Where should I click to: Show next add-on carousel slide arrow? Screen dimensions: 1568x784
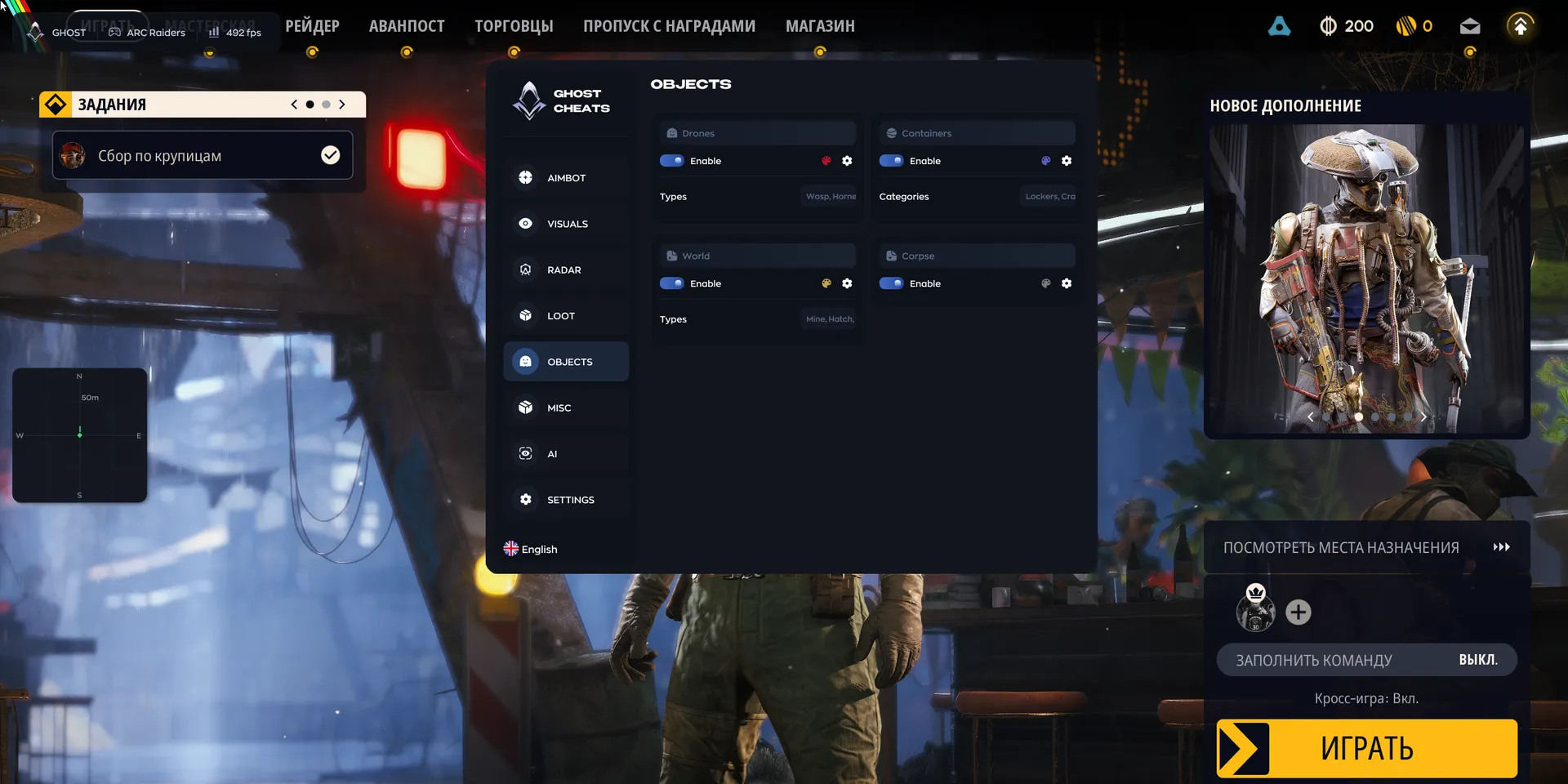[1423, 416]
